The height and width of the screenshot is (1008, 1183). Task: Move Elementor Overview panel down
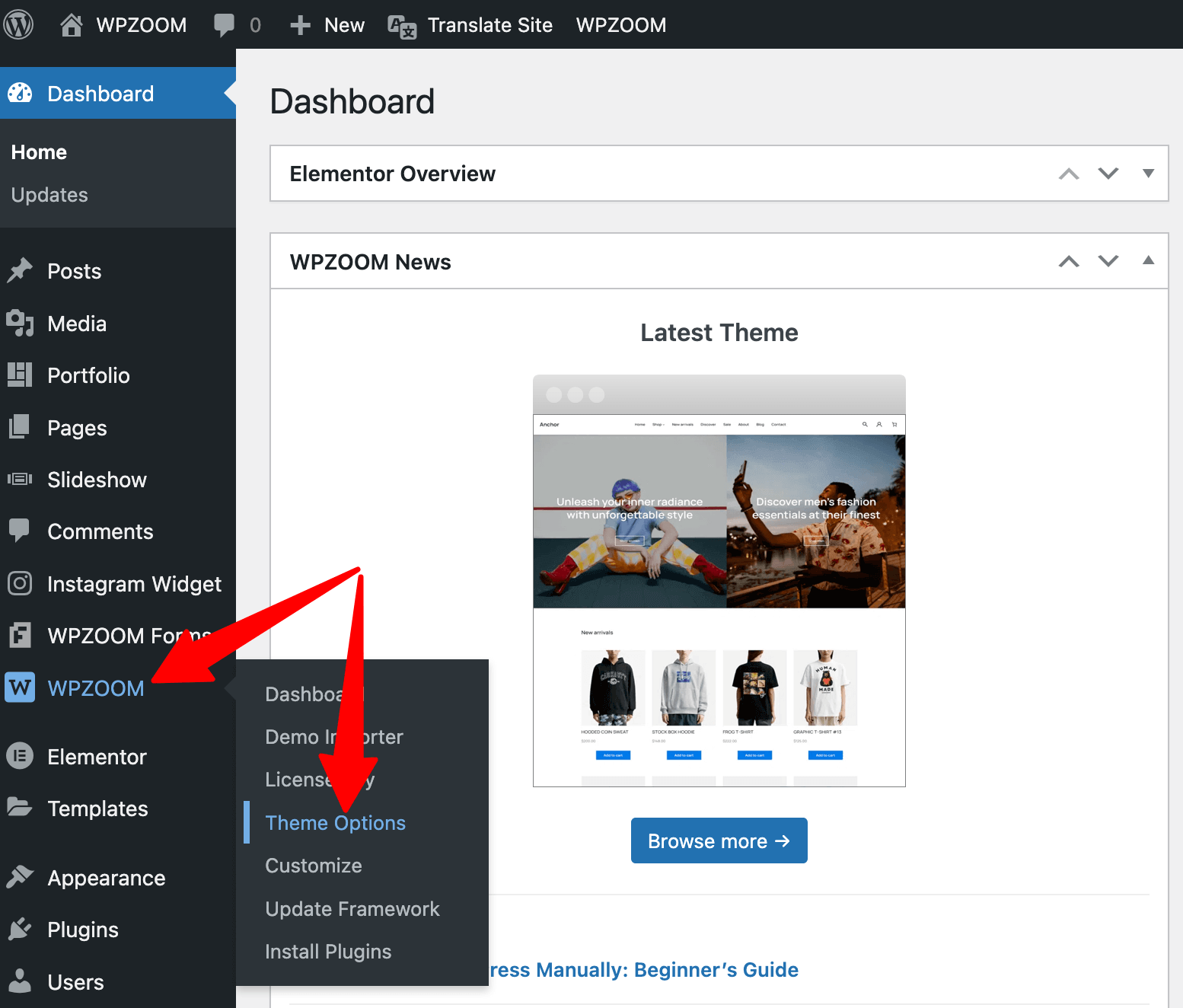point(1108,174)
